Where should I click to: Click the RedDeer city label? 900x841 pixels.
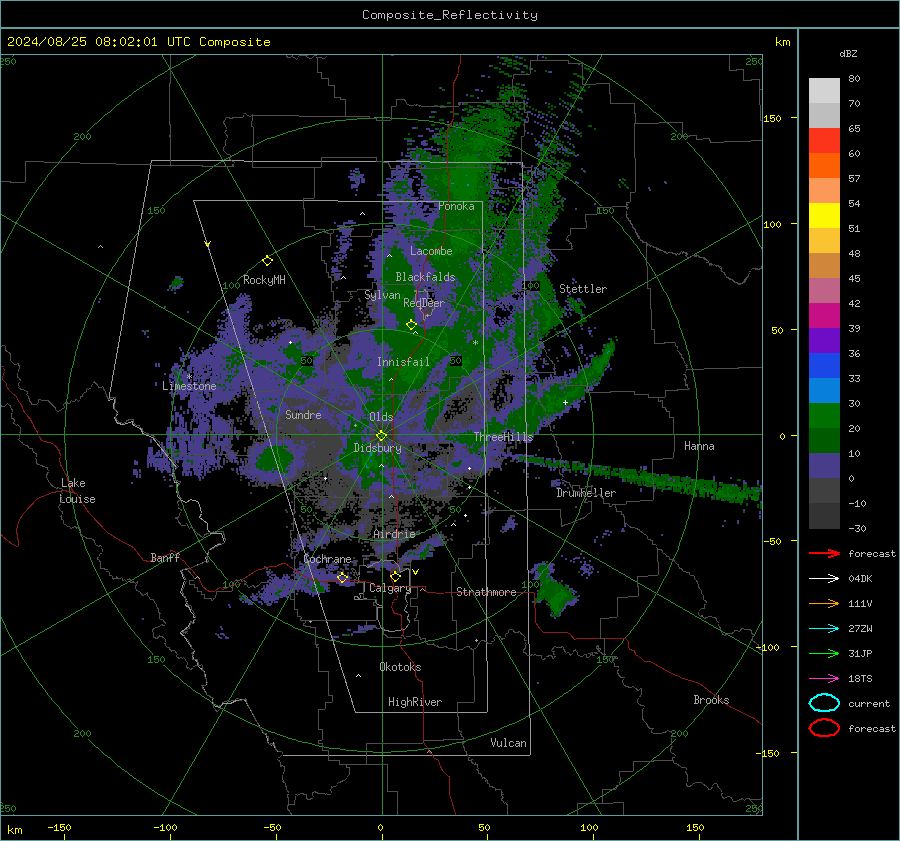click(424, 303)
